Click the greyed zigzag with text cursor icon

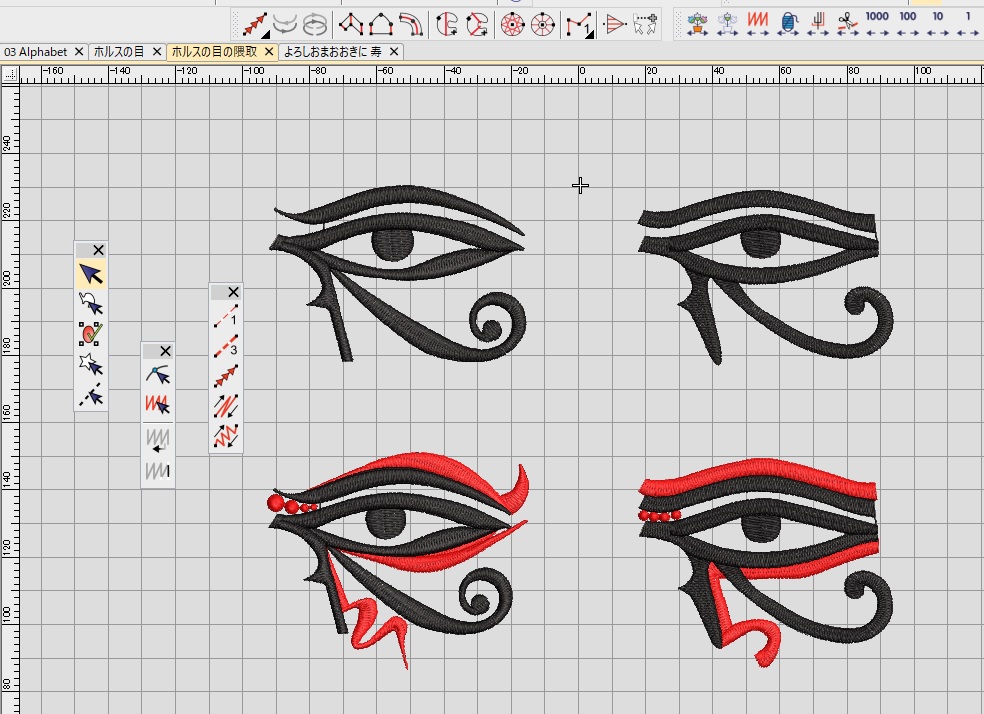point(158,470)
